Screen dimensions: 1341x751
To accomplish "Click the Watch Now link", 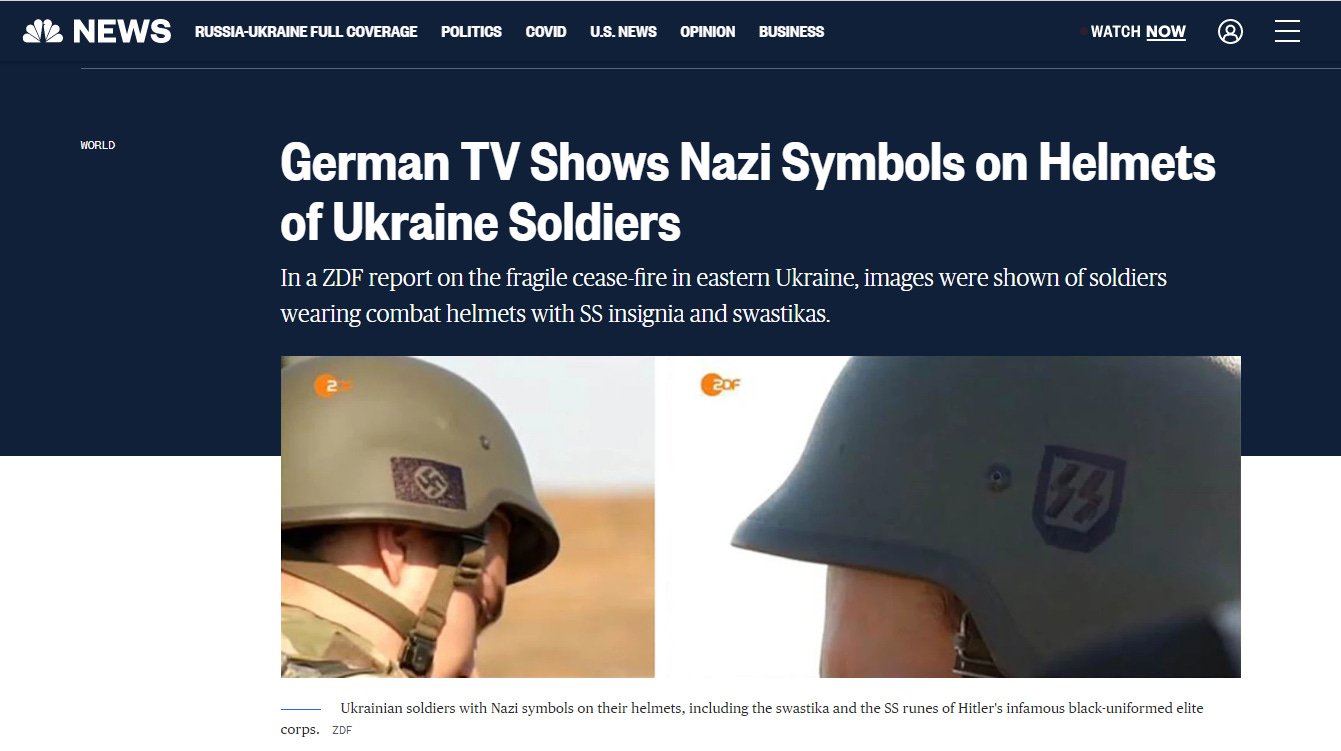I will (1138, 32).
